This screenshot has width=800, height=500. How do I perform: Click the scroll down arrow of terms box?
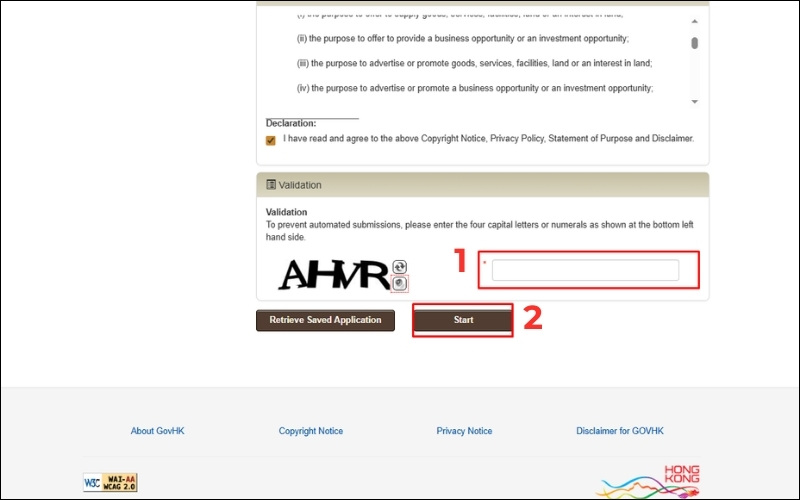[694, 102]
